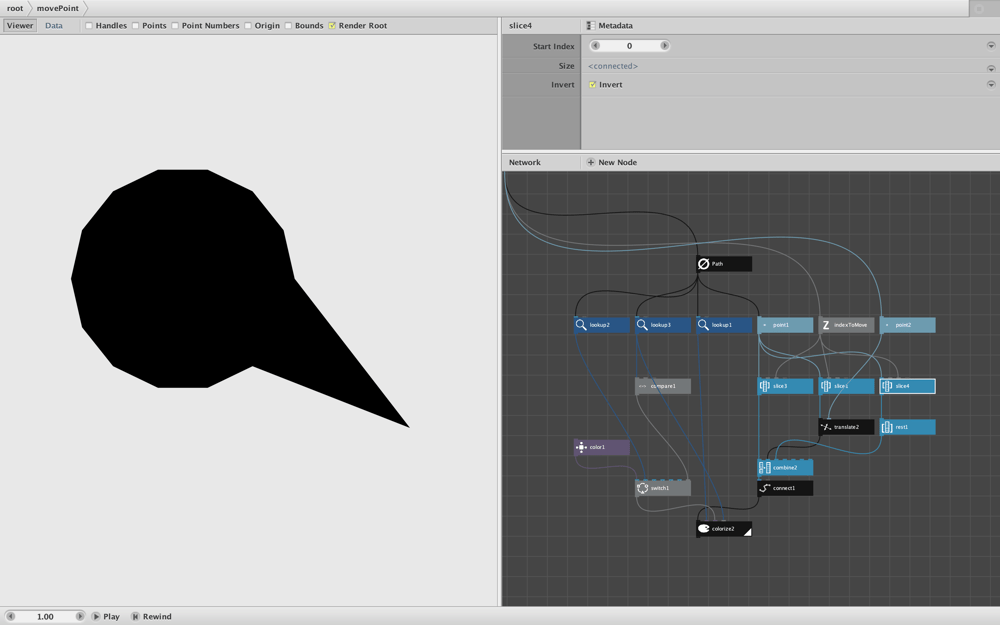1000x625 pixels.
Task: Click the lookup2 node magnifier icon
Action: click(581, 325)
